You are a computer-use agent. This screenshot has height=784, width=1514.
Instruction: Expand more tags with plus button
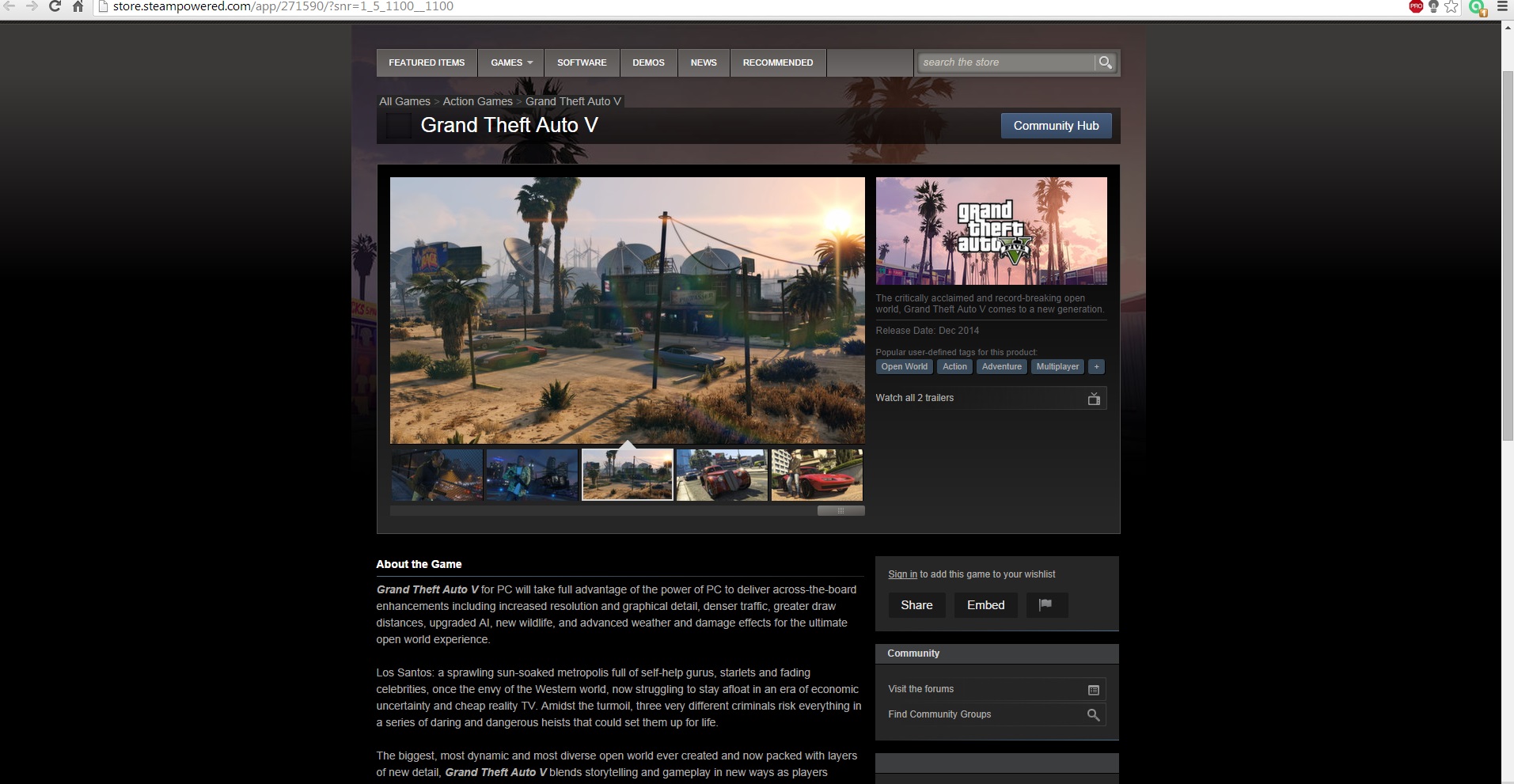tap(1096, 367)
